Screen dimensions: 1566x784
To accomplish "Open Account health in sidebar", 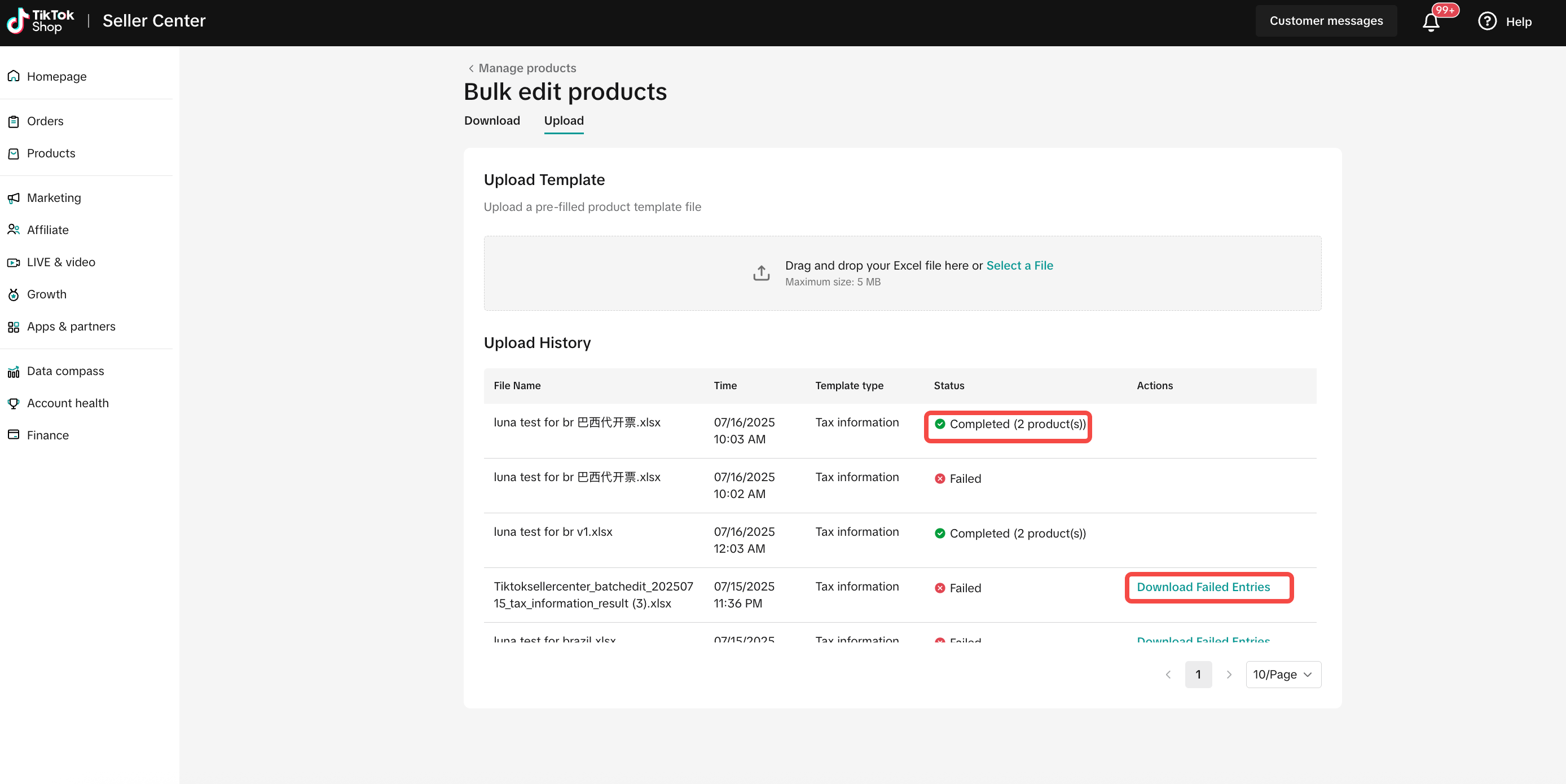I will 68,403.
